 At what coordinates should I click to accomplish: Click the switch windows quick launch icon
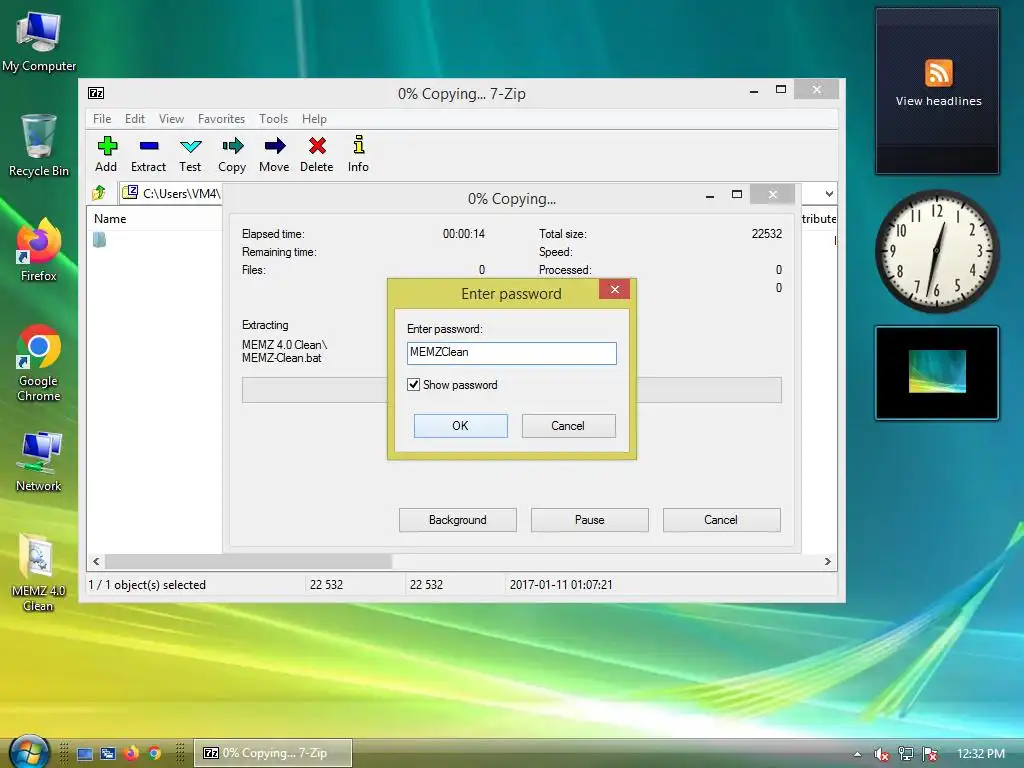[108, 754]
